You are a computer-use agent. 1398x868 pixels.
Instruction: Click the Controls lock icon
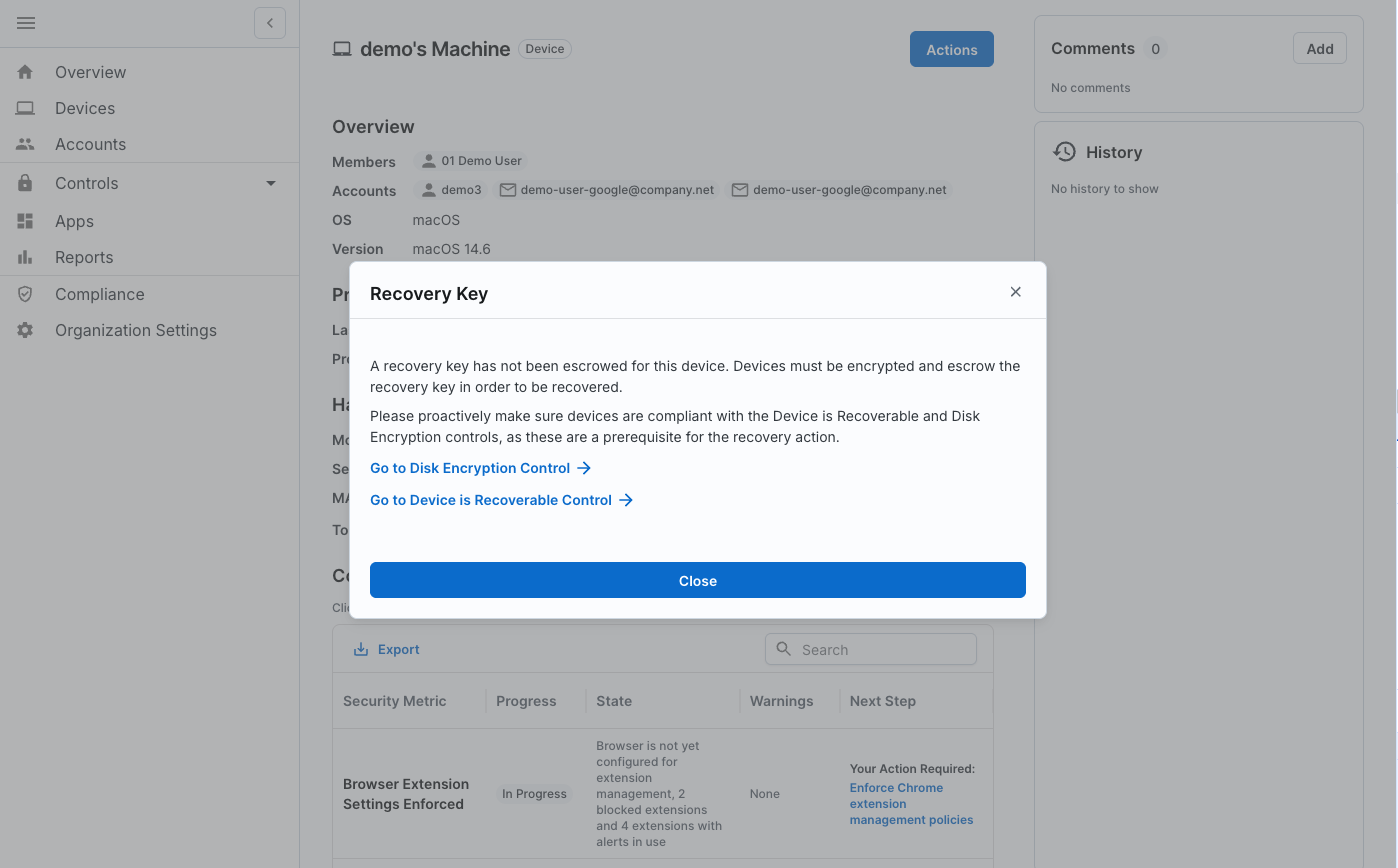(25, 183)
